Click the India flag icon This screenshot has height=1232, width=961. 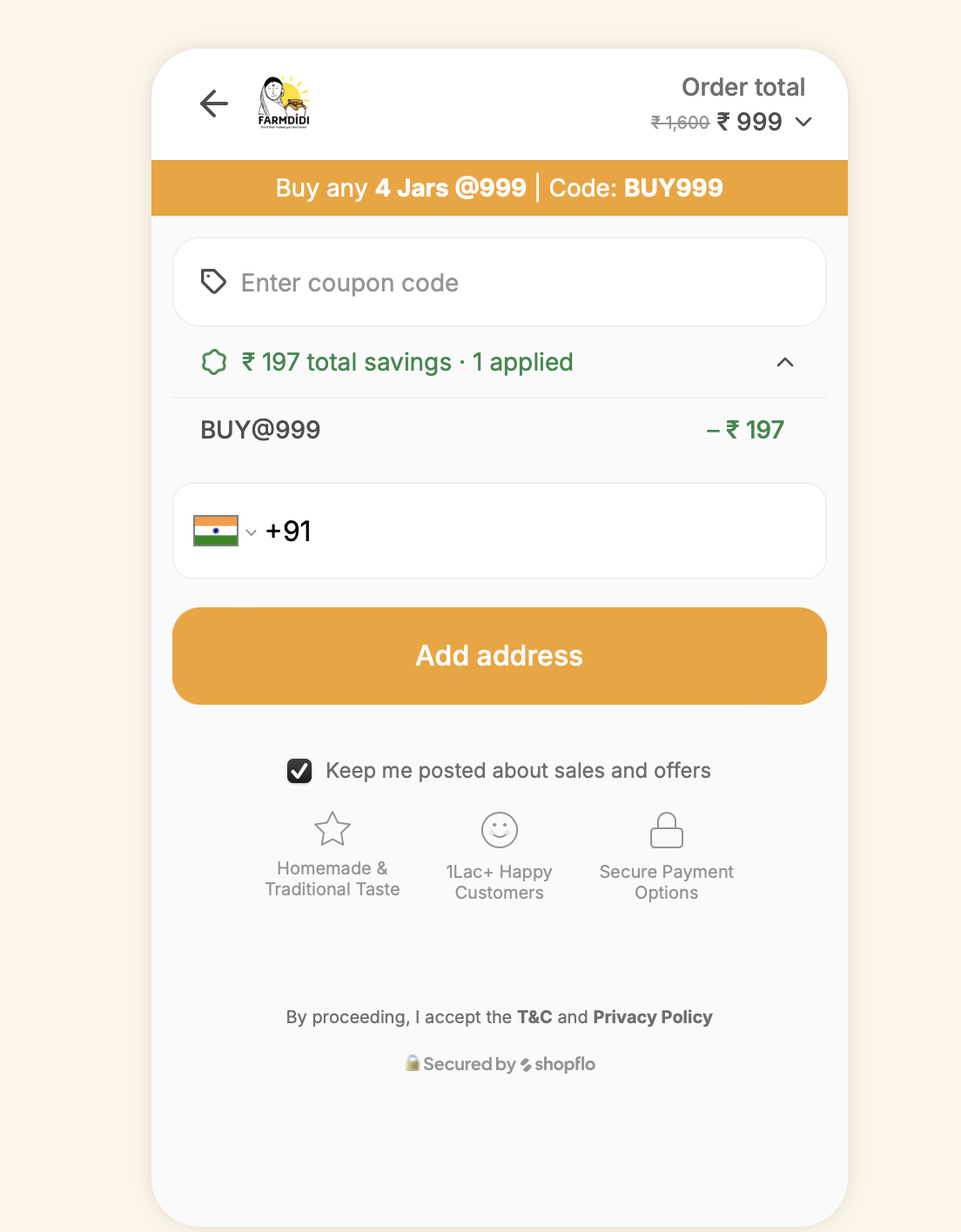pos(216,531)
